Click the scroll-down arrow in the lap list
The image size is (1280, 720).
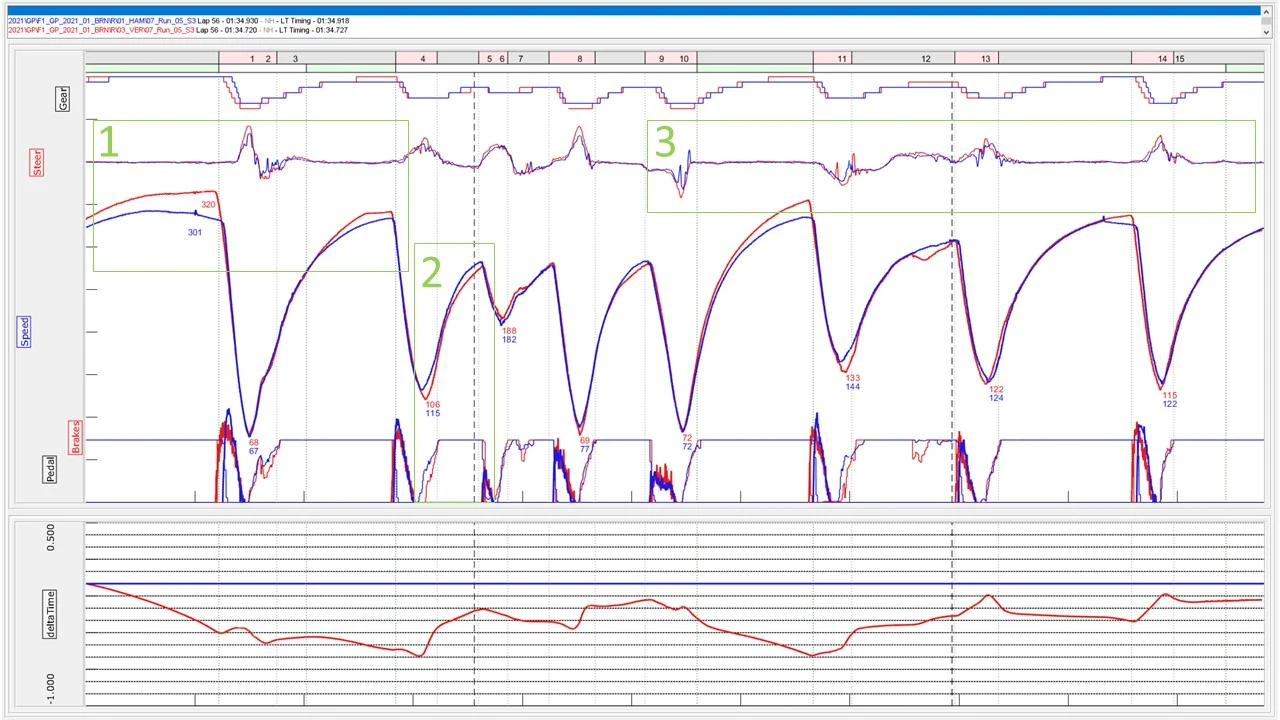pyautogui.click(x=1267, y=32)
